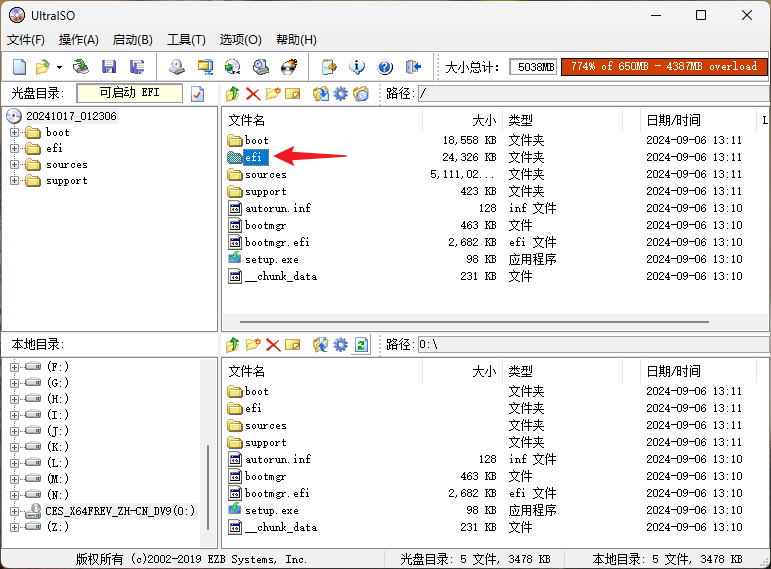Click the blue info bubble icon

click(x=357, y=67)
